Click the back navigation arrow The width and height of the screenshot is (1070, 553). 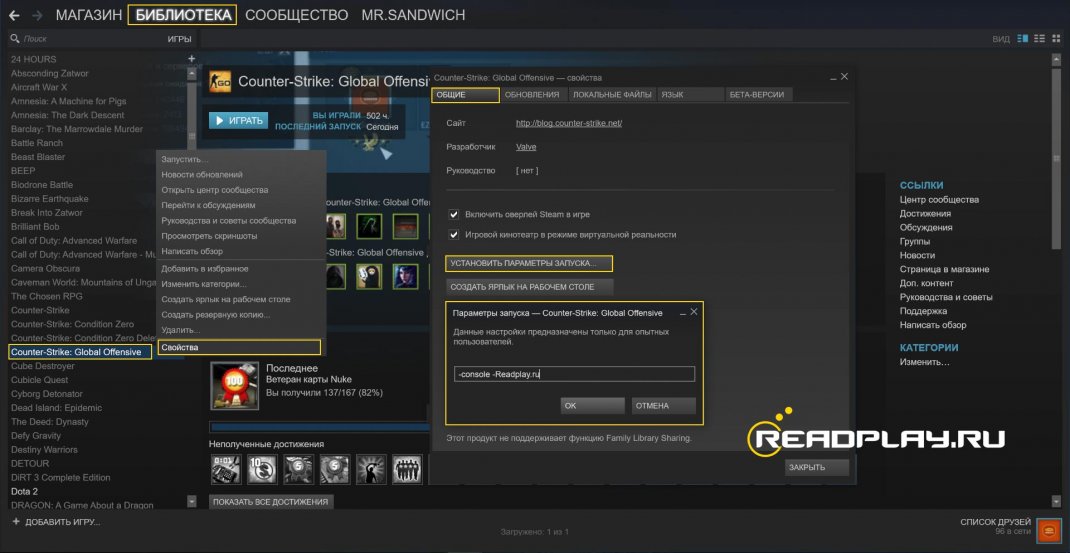click(x=14, y=15)
